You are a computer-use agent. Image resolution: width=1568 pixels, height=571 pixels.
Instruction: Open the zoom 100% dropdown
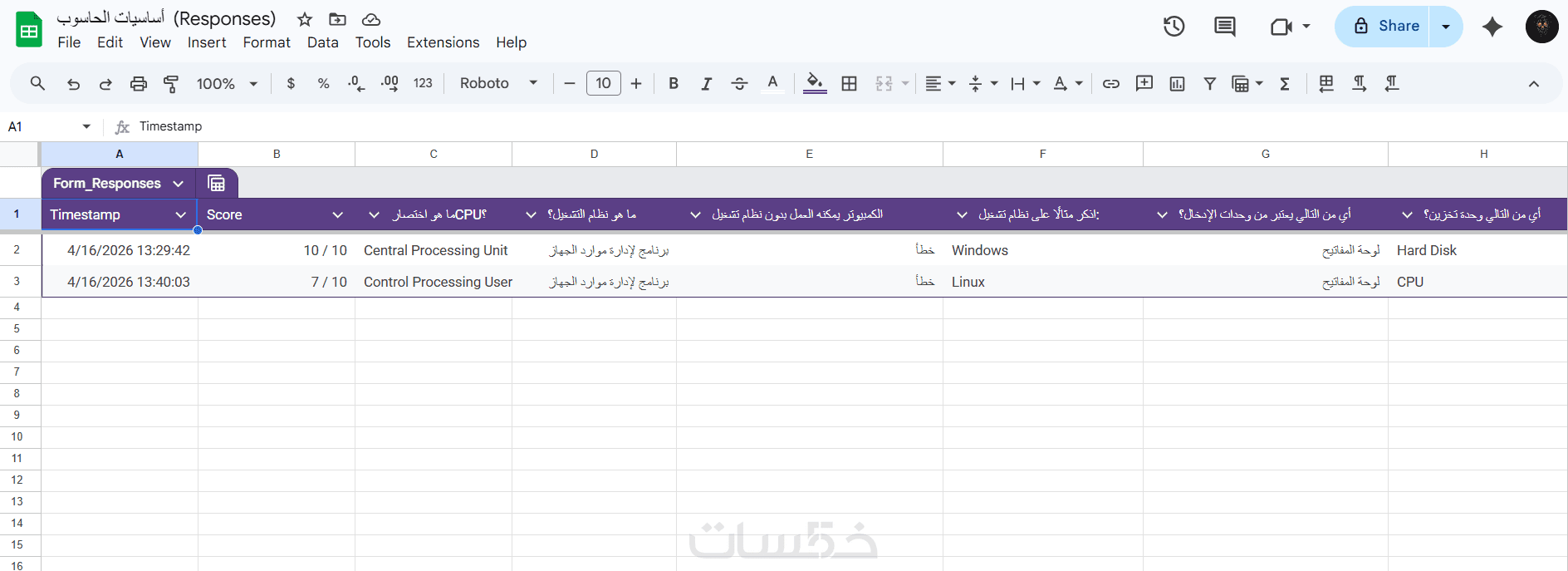pos(227,83)
